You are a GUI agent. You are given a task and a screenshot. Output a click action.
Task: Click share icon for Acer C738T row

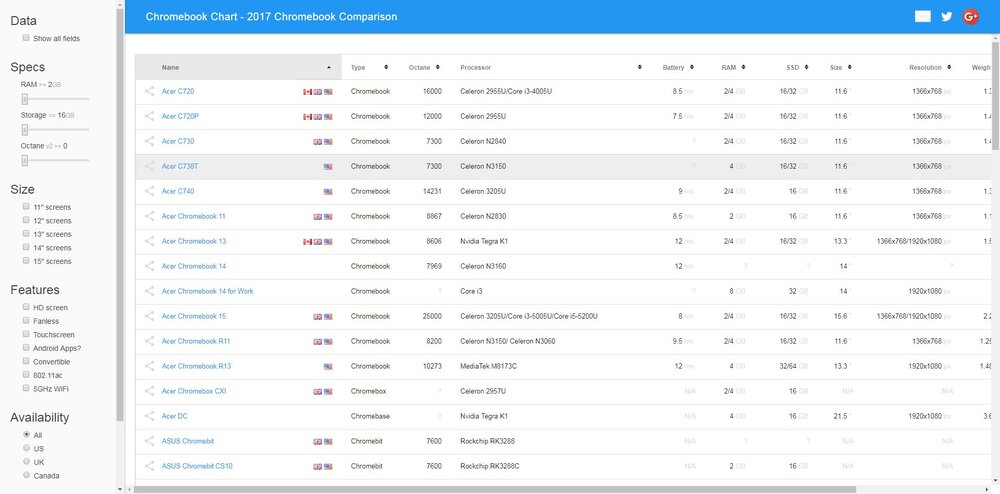coord(149,166)
